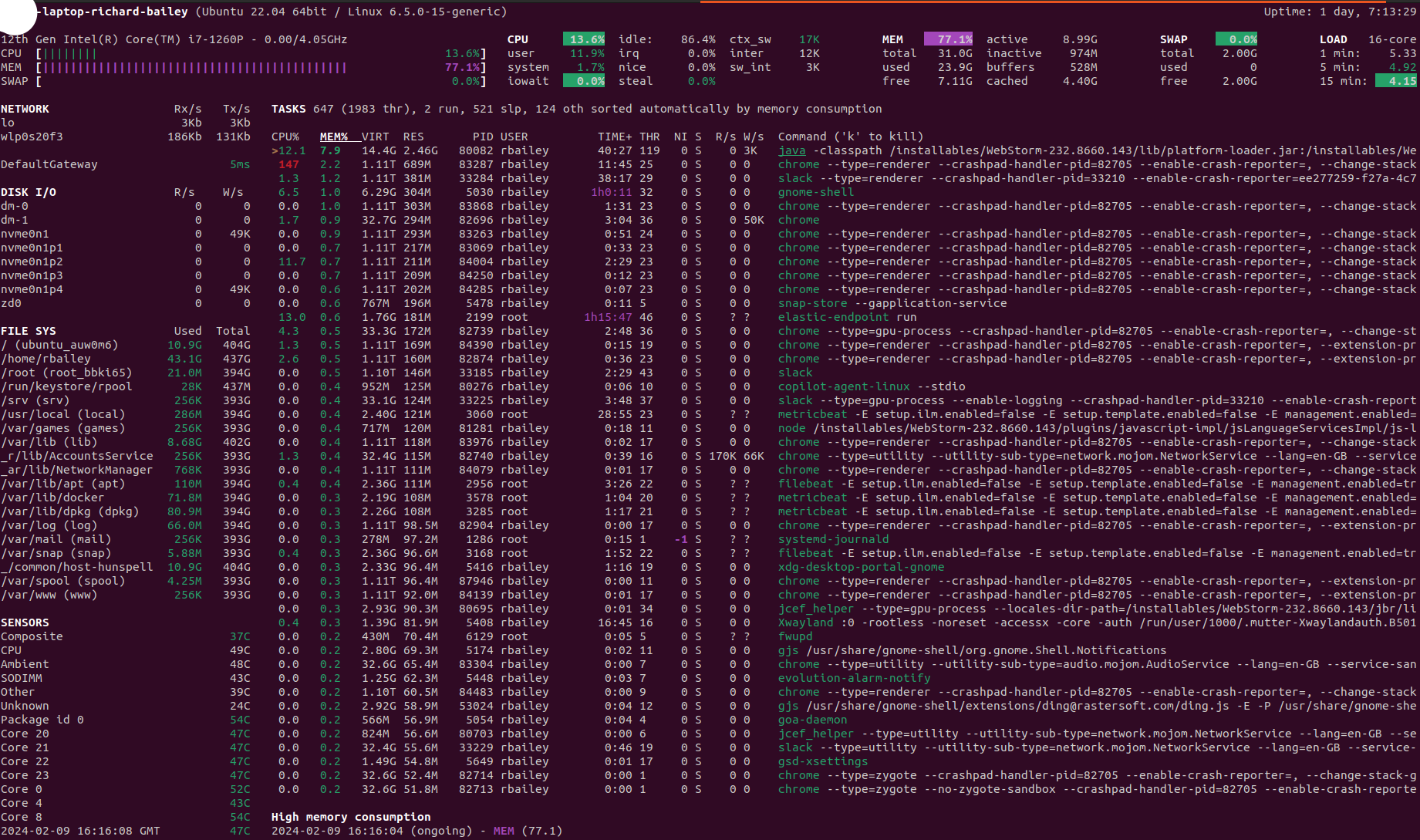Select the elastic-endpoint run process
1420x840 pixels.
point(847,317)
